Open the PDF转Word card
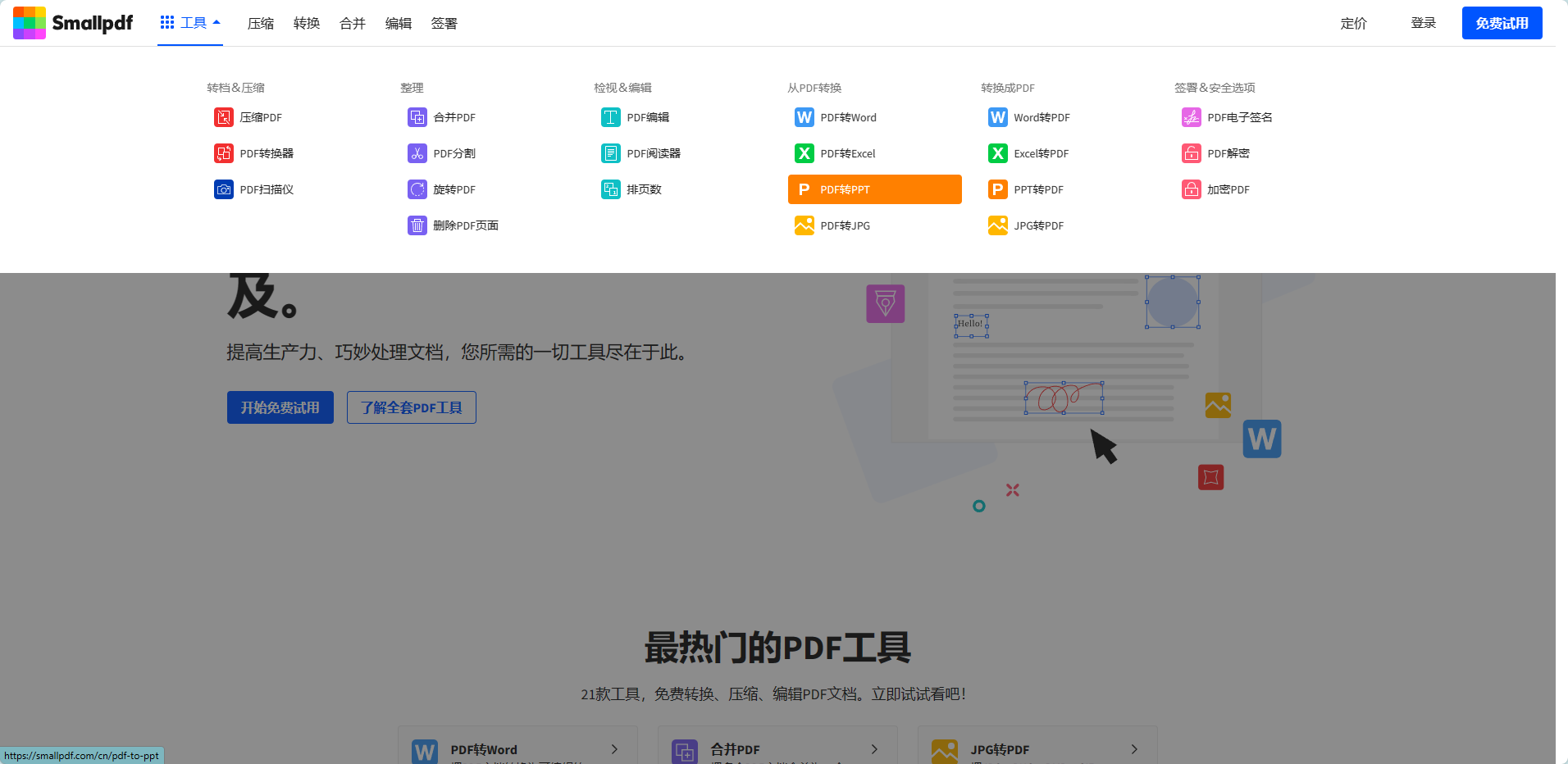1568x764 pixels. (x=518, y=745)
